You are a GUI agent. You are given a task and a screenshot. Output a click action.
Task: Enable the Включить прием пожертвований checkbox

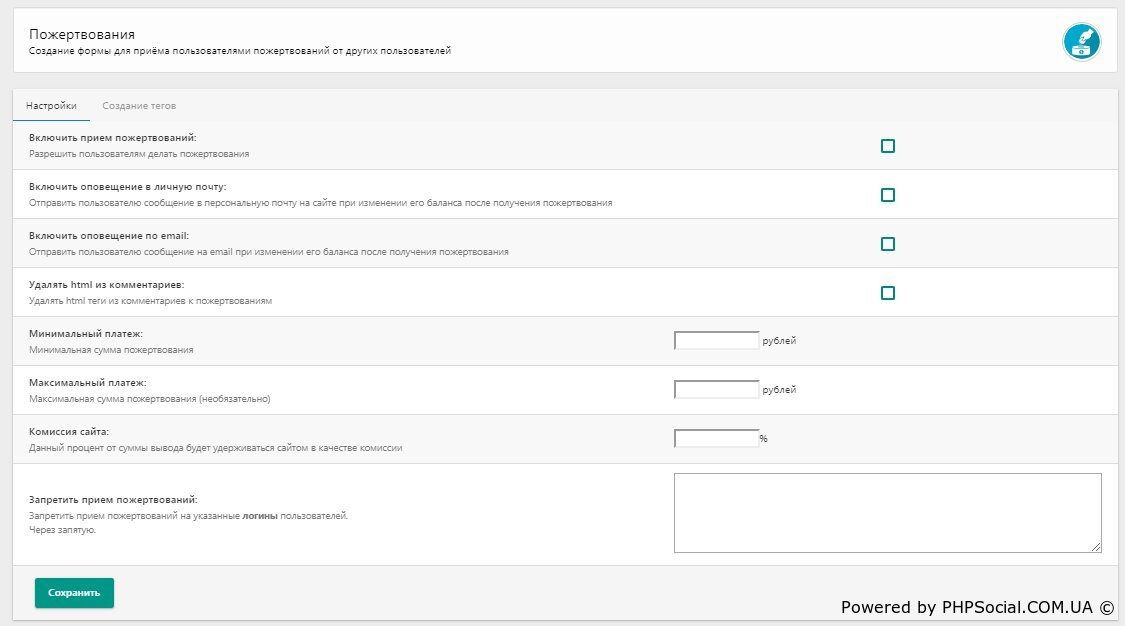(x=887, y=146)
